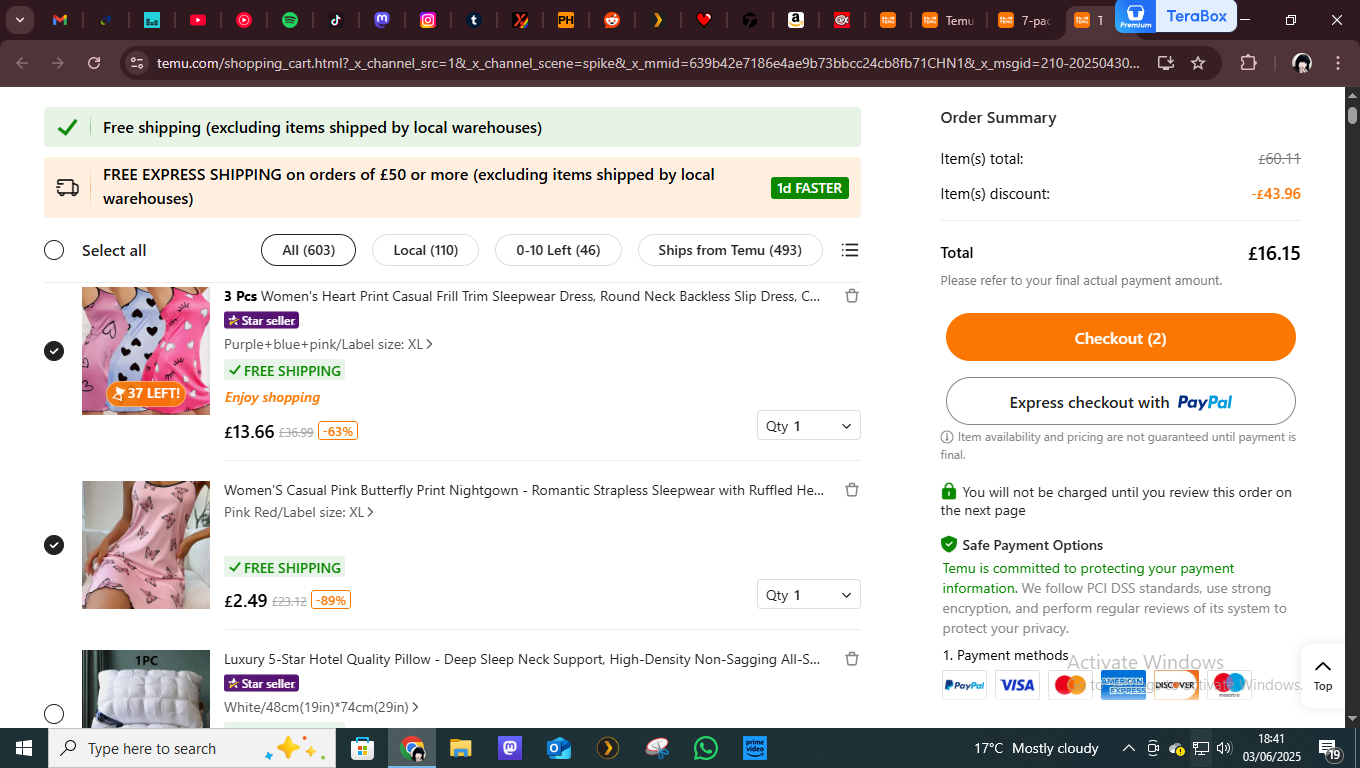
Task: Open Microsoft Store from the taskbar
Action: [362, 748]
